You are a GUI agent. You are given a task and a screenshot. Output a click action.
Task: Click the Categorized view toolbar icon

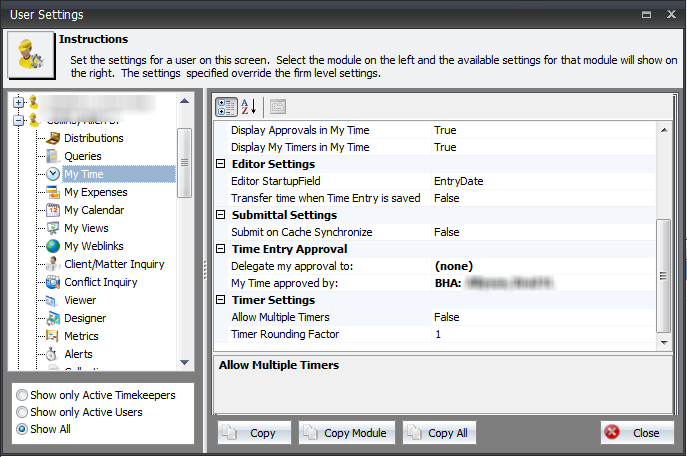[x=227, y=107]
